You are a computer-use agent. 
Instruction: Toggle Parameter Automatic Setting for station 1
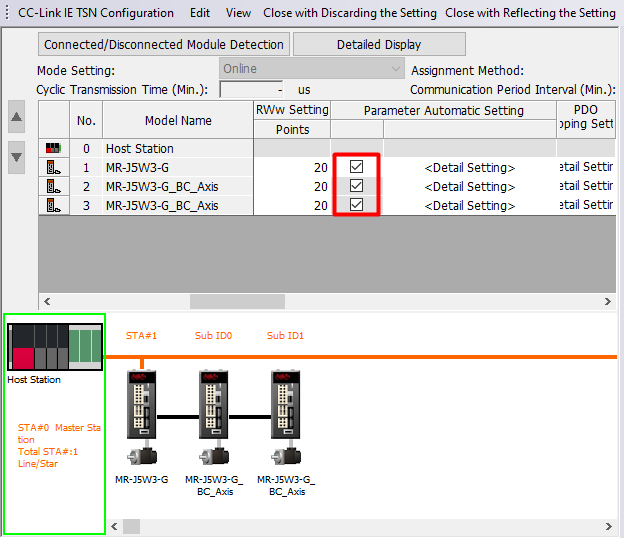pos(356,167)
